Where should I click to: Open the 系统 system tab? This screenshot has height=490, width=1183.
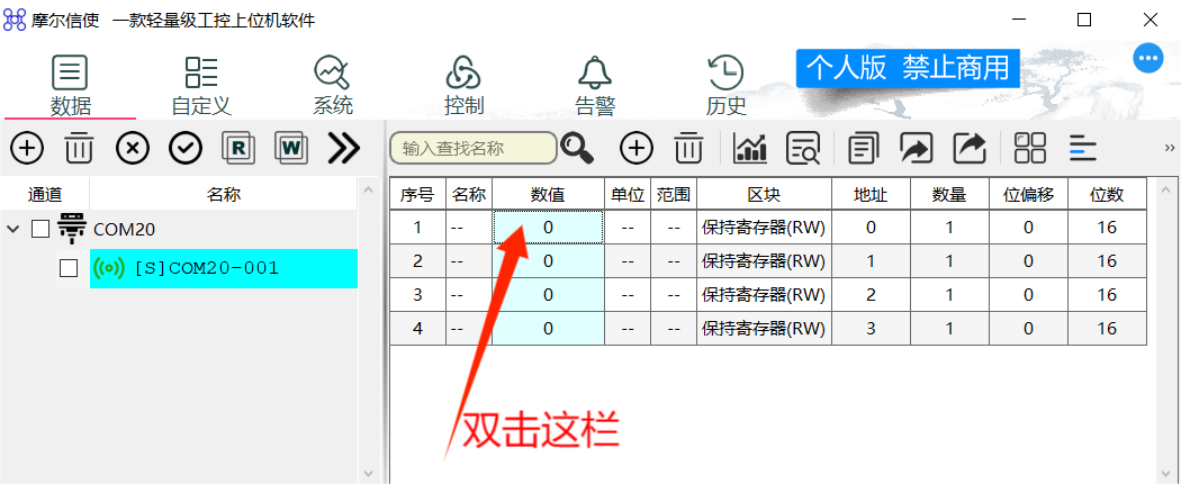coord(332,85)
